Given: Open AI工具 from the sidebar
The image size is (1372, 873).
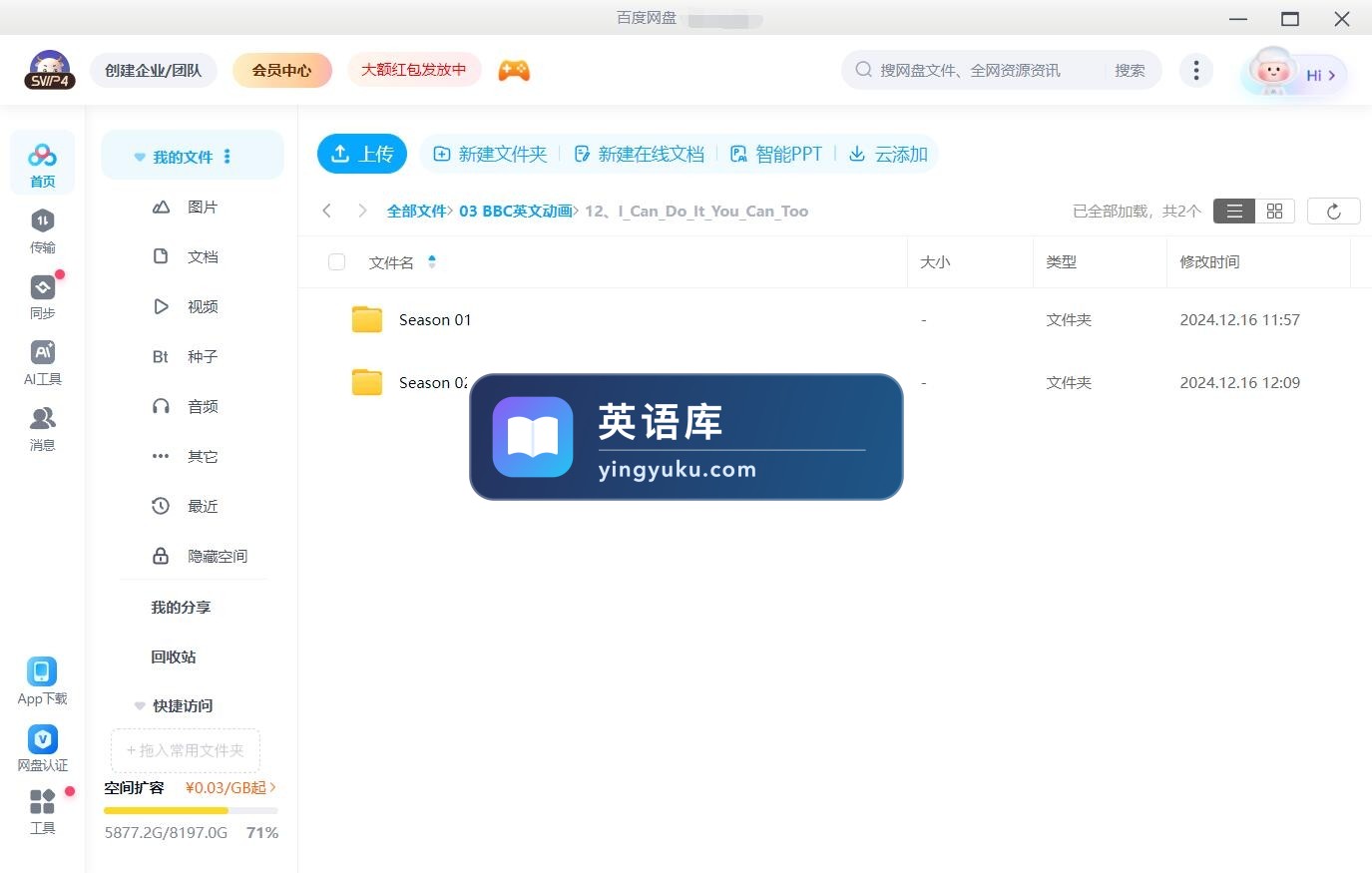Looking at the screenshot, I should 42,362.
